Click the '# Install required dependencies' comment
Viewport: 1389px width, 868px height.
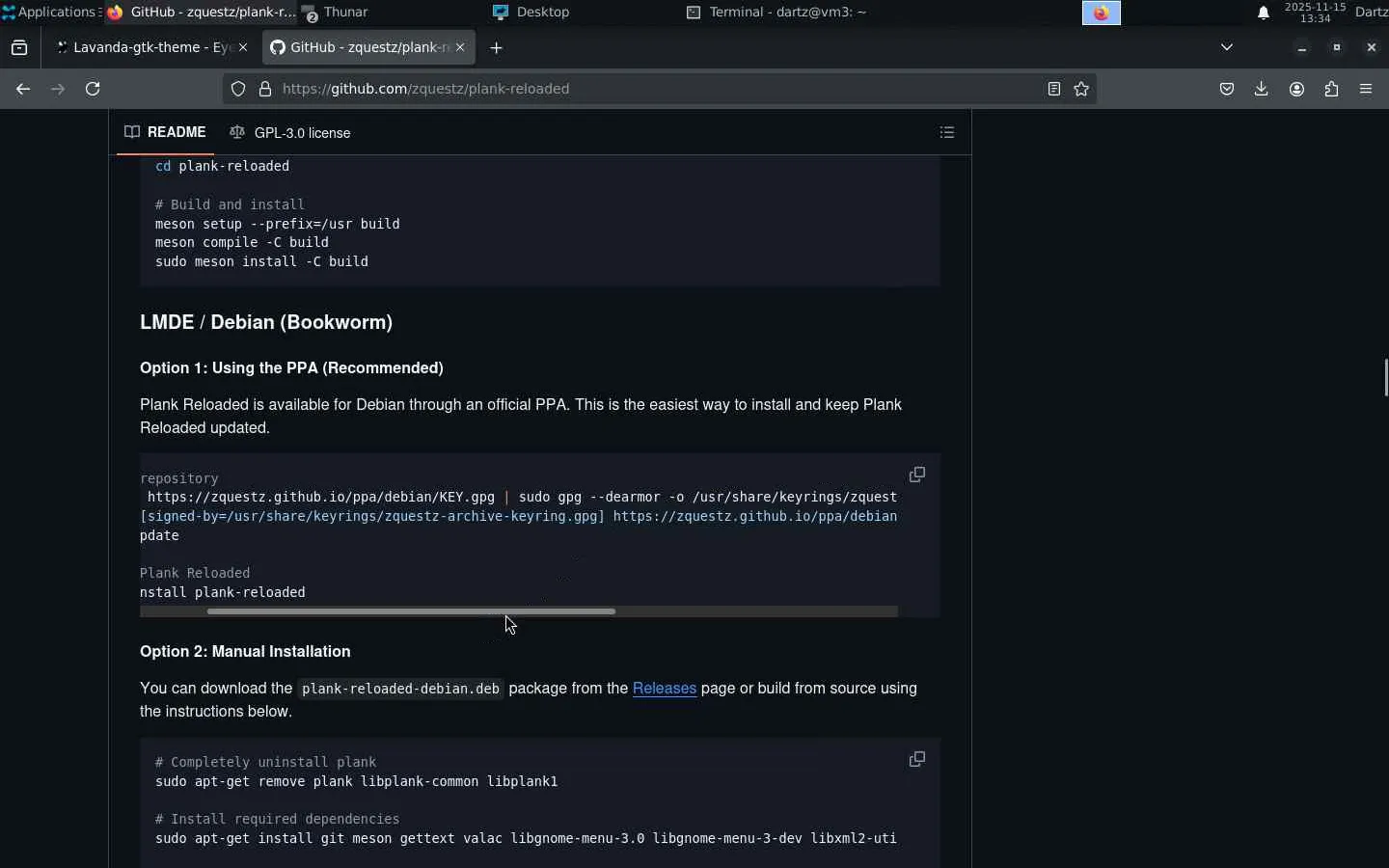tap(277, 819)
